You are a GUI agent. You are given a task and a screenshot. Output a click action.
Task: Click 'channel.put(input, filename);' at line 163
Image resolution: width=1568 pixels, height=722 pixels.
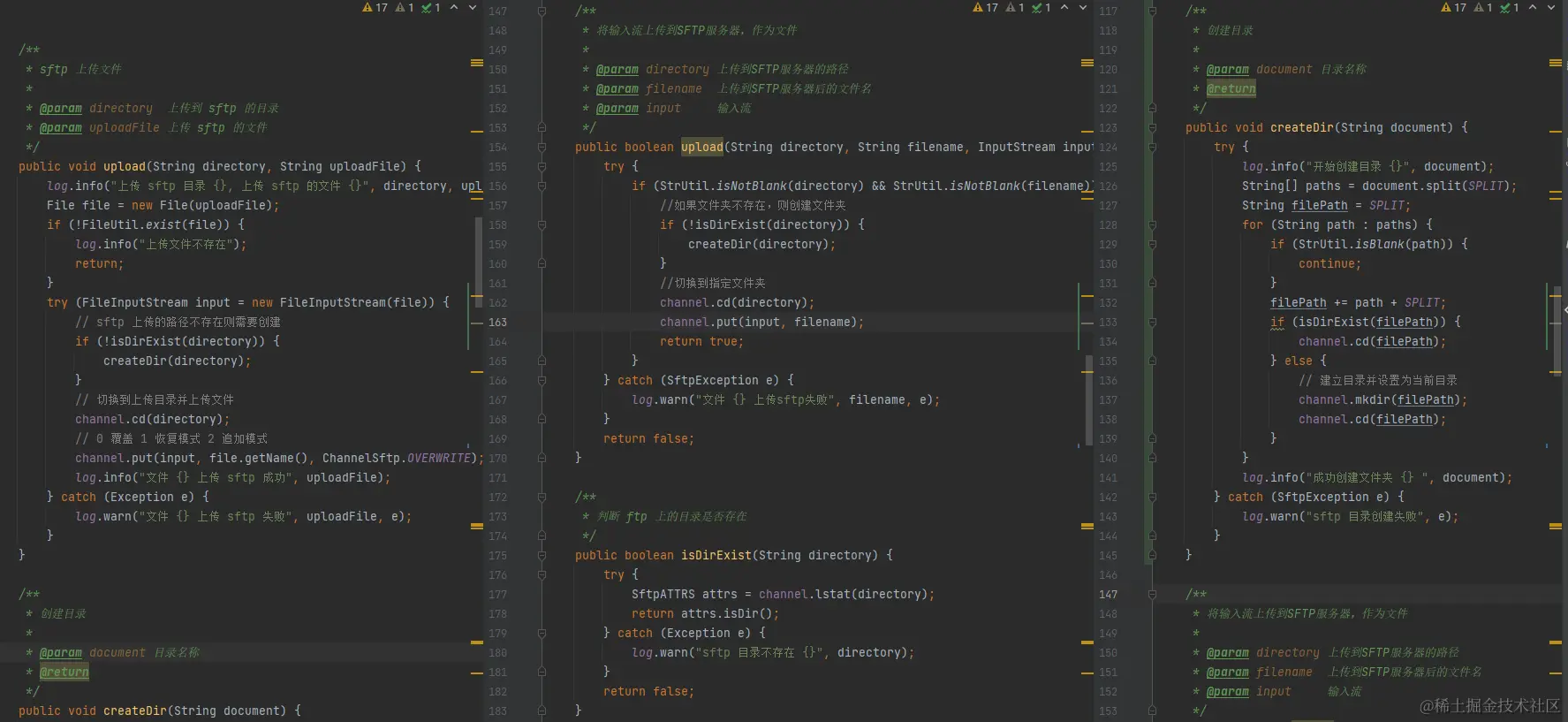(761, 322)
